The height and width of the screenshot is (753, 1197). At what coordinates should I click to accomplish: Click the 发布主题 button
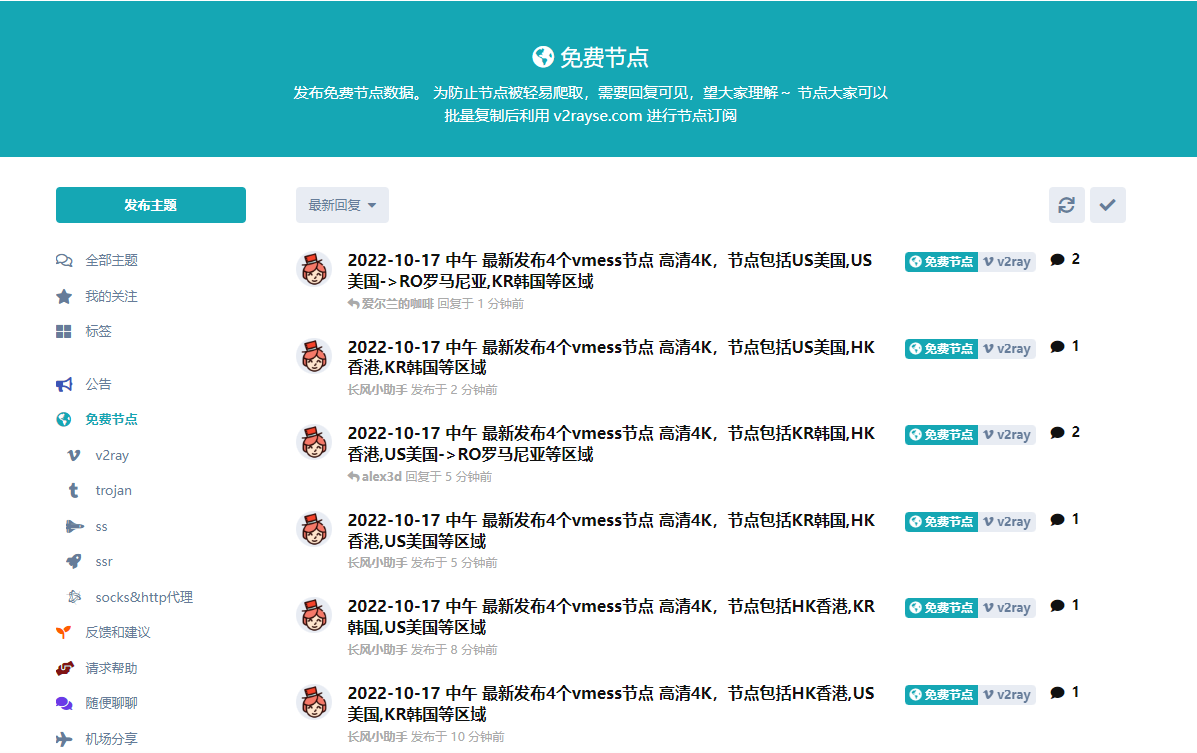point(150,205)
